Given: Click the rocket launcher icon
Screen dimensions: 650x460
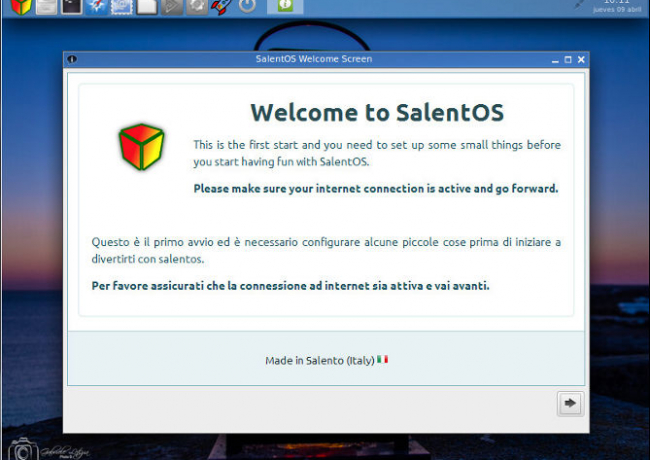Looking at the screenshot, I should coord(222,6).
